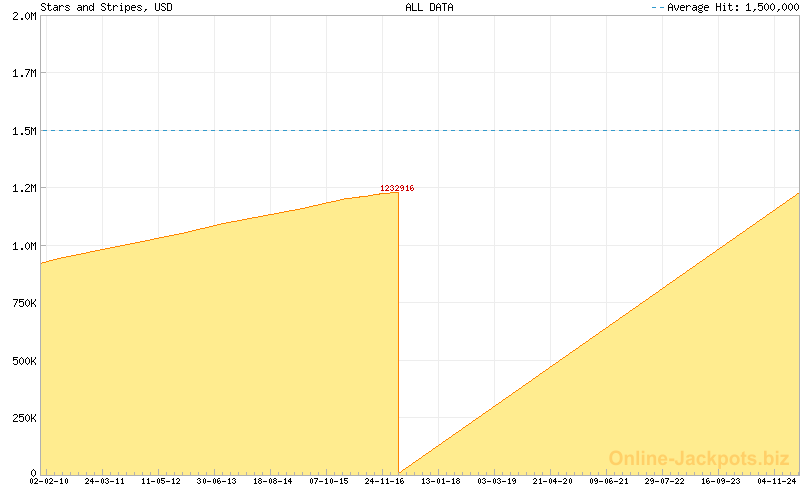Click the 18-08-14 x-axis tick label
The width and height of the screenshot is (800, 490).
coord(273,481)
